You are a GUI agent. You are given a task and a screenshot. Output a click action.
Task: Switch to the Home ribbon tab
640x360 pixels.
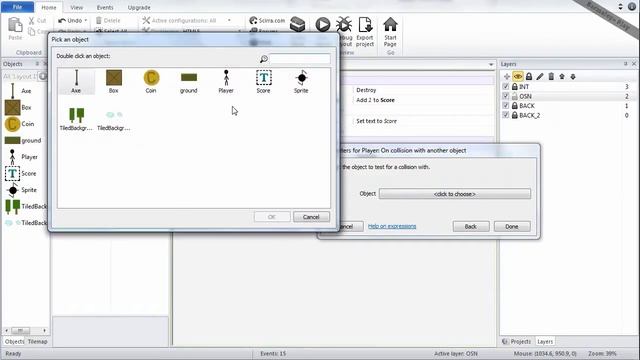[49, 7]
